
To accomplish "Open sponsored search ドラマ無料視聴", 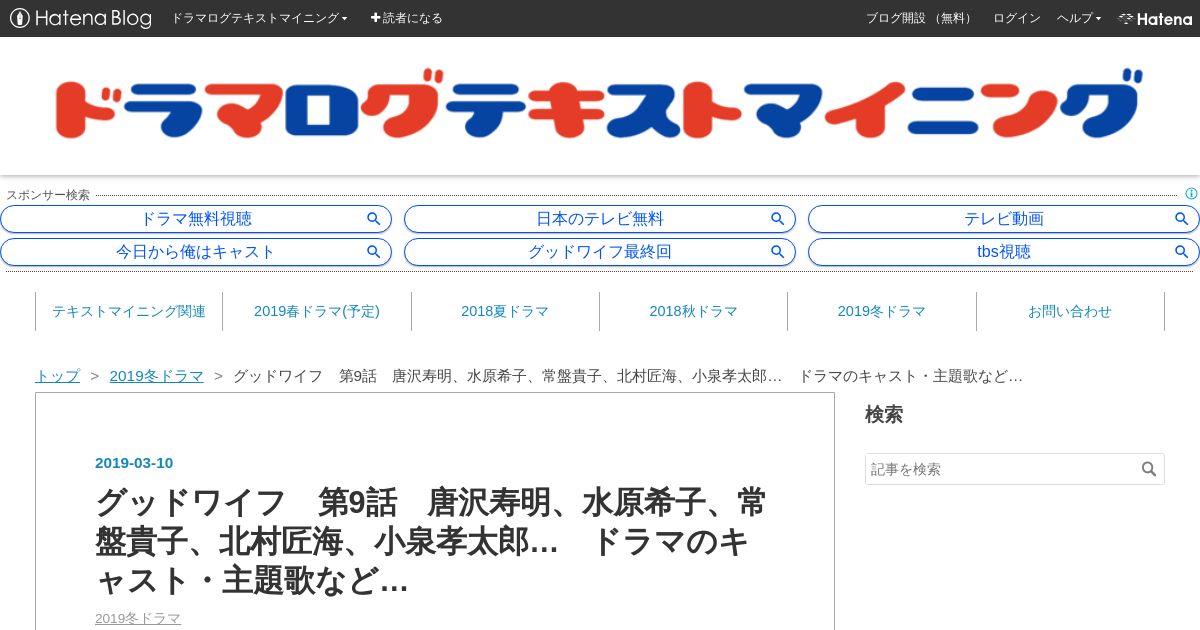I will 196,219.
